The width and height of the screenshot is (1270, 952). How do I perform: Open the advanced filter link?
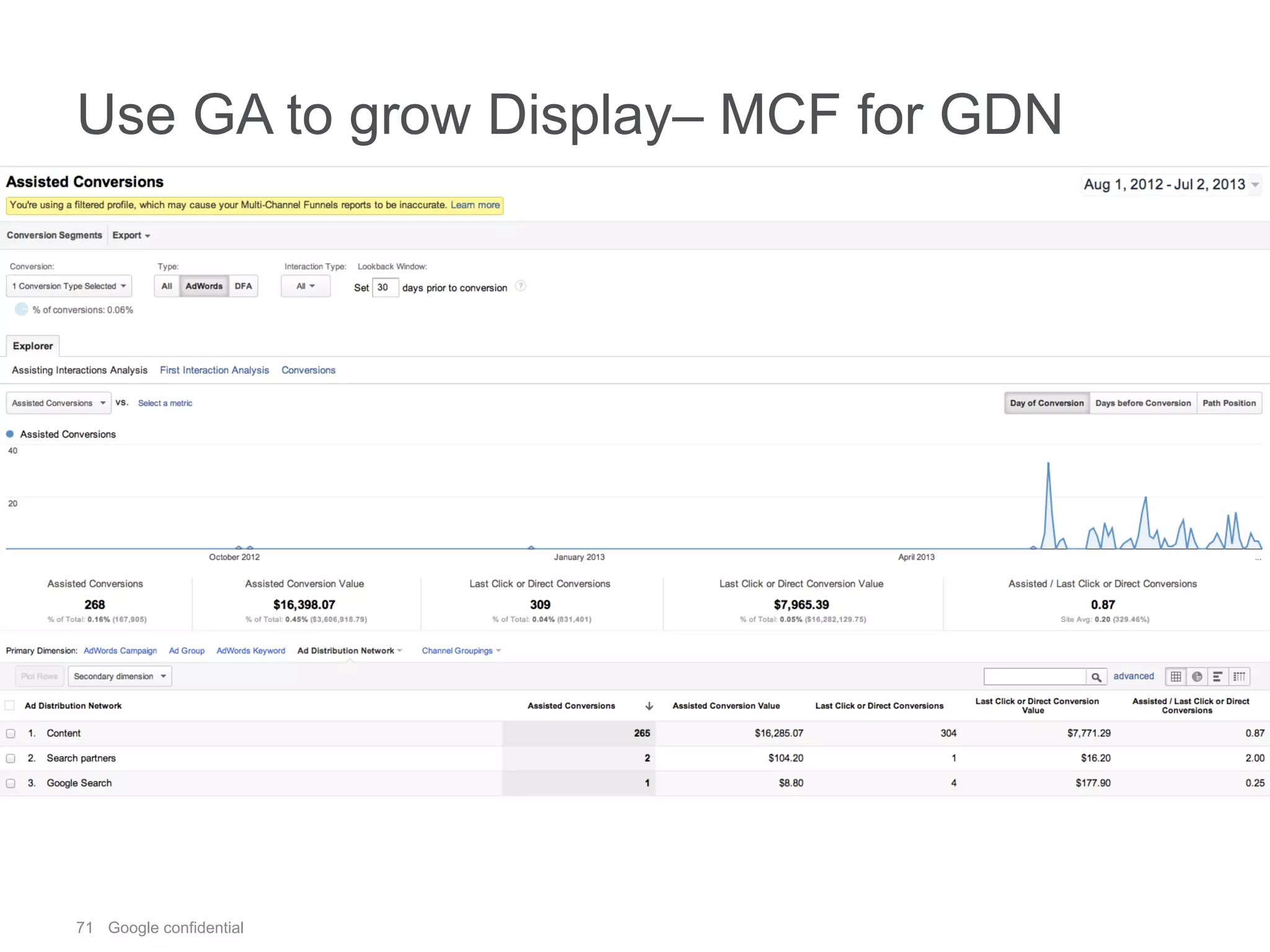[x=1134, y=676]
